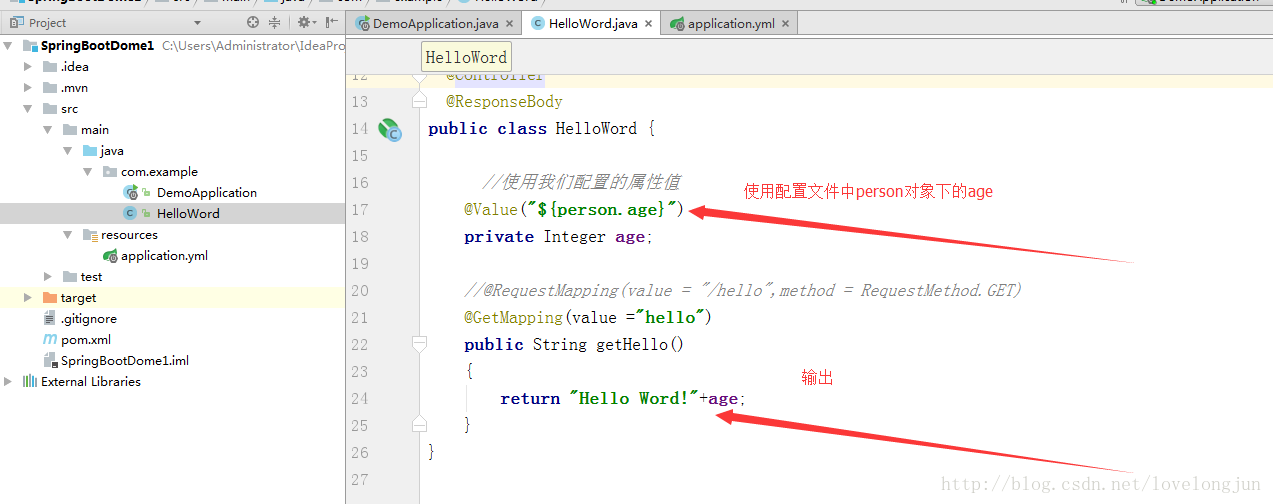Click the resources folder icon
This screenshot has width=1273, height=504.
coord(90,234)
